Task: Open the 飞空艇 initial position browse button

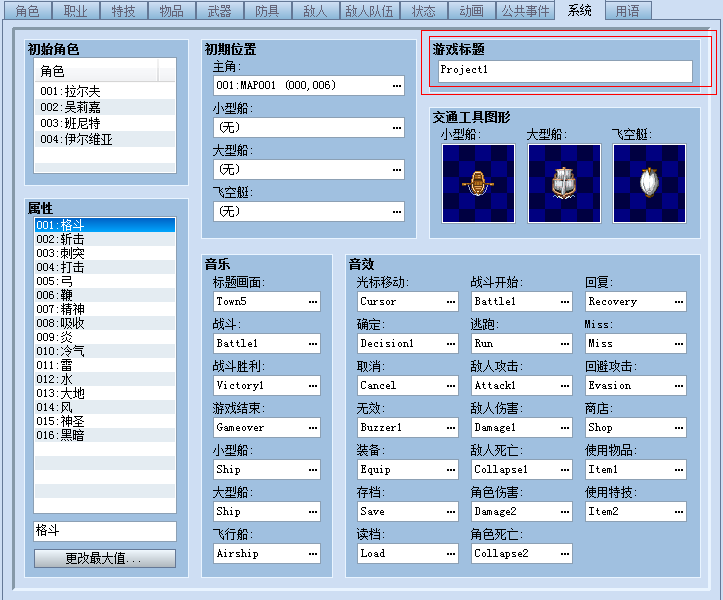Action: tap(397, 212)
